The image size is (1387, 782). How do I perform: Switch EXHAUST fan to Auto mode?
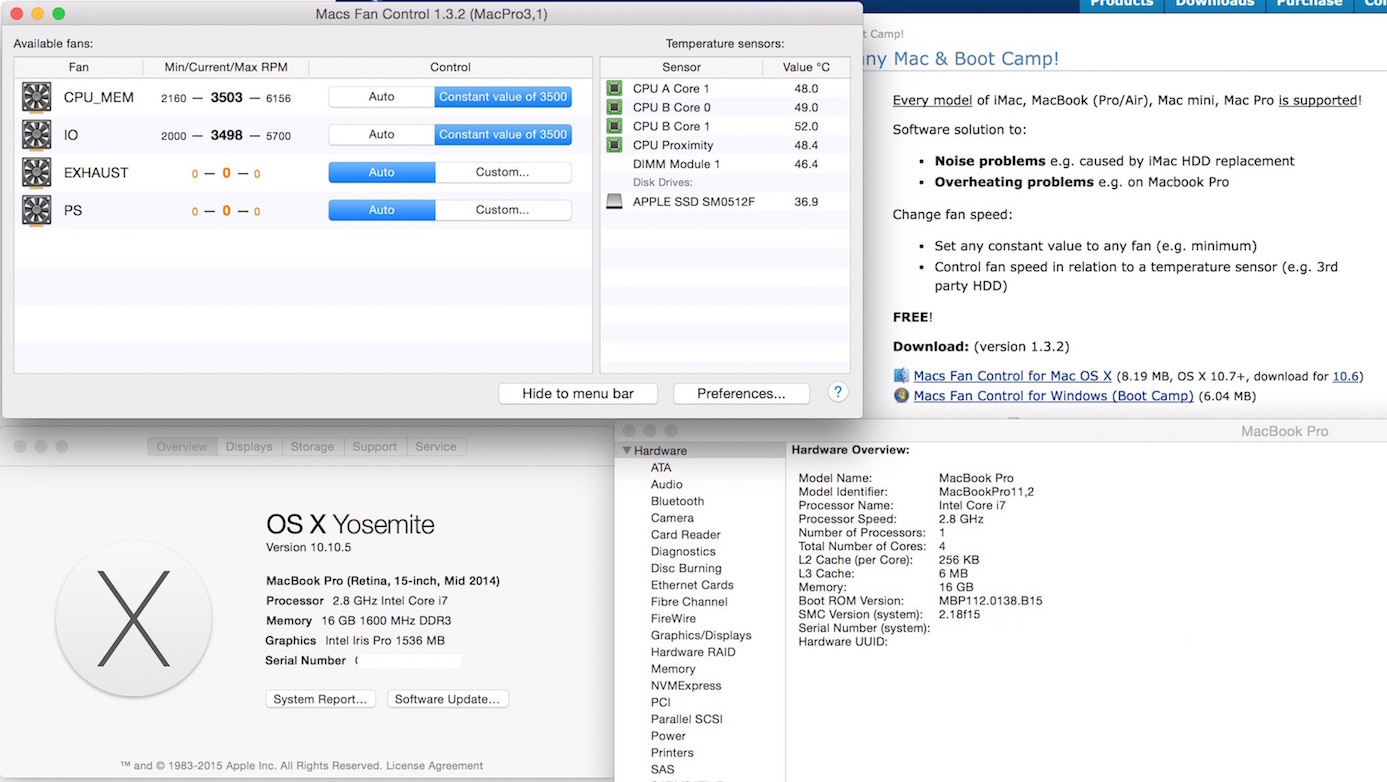click(x=381, y=172)
